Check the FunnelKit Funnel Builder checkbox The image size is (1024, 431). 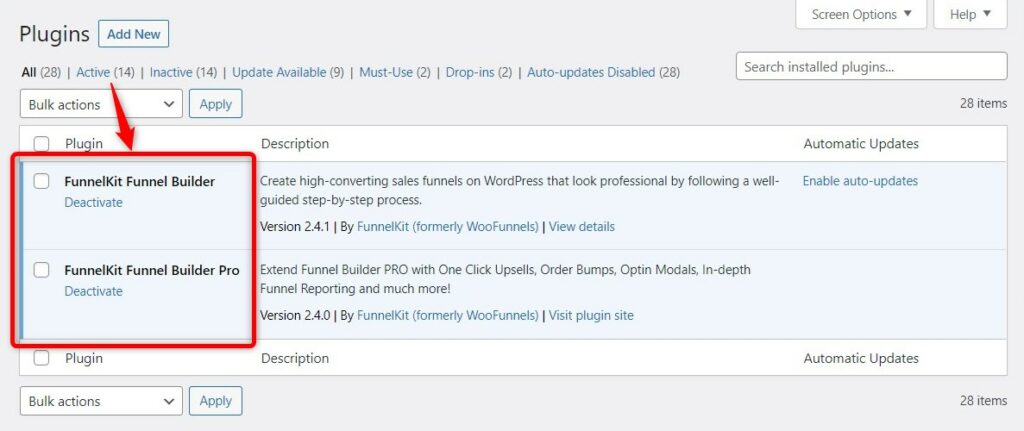[x=42, y=182]
